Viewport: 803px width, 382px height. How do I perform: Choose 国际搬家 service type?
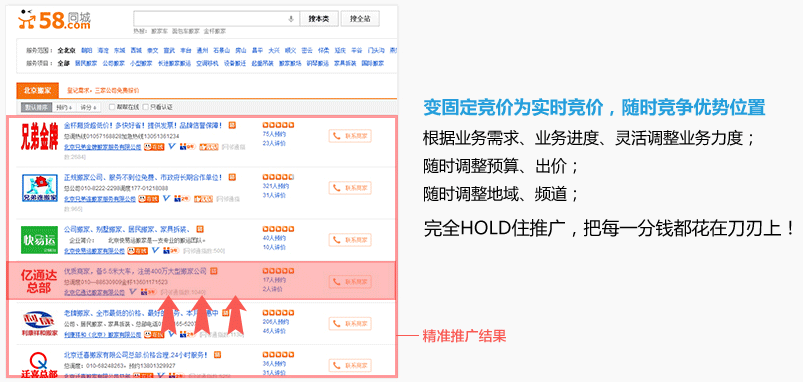coord(372,63)
